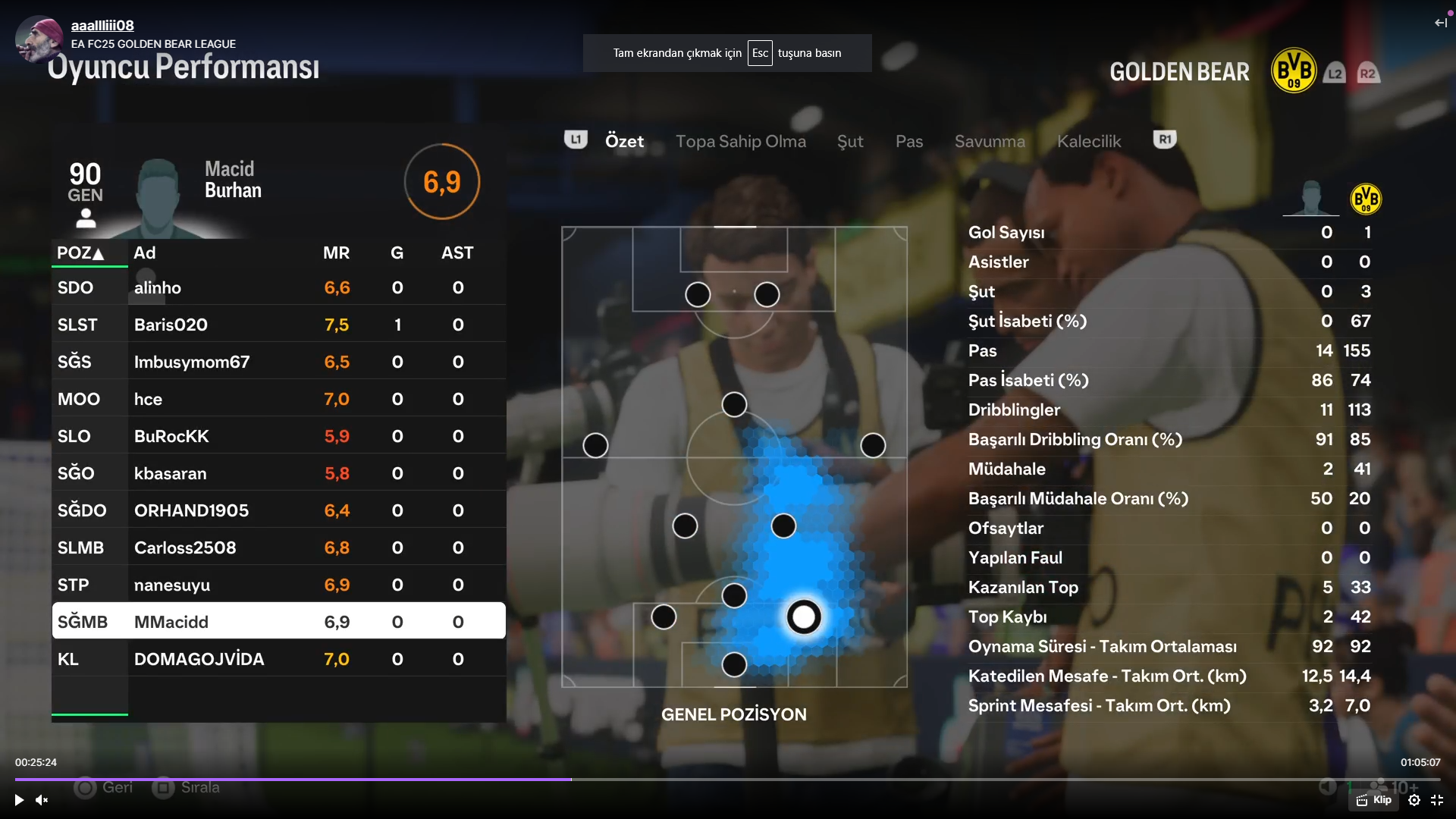This screenshot has height=819, width=1456.
Task: Click the streamer profile avatar
Action: (38, 39)
